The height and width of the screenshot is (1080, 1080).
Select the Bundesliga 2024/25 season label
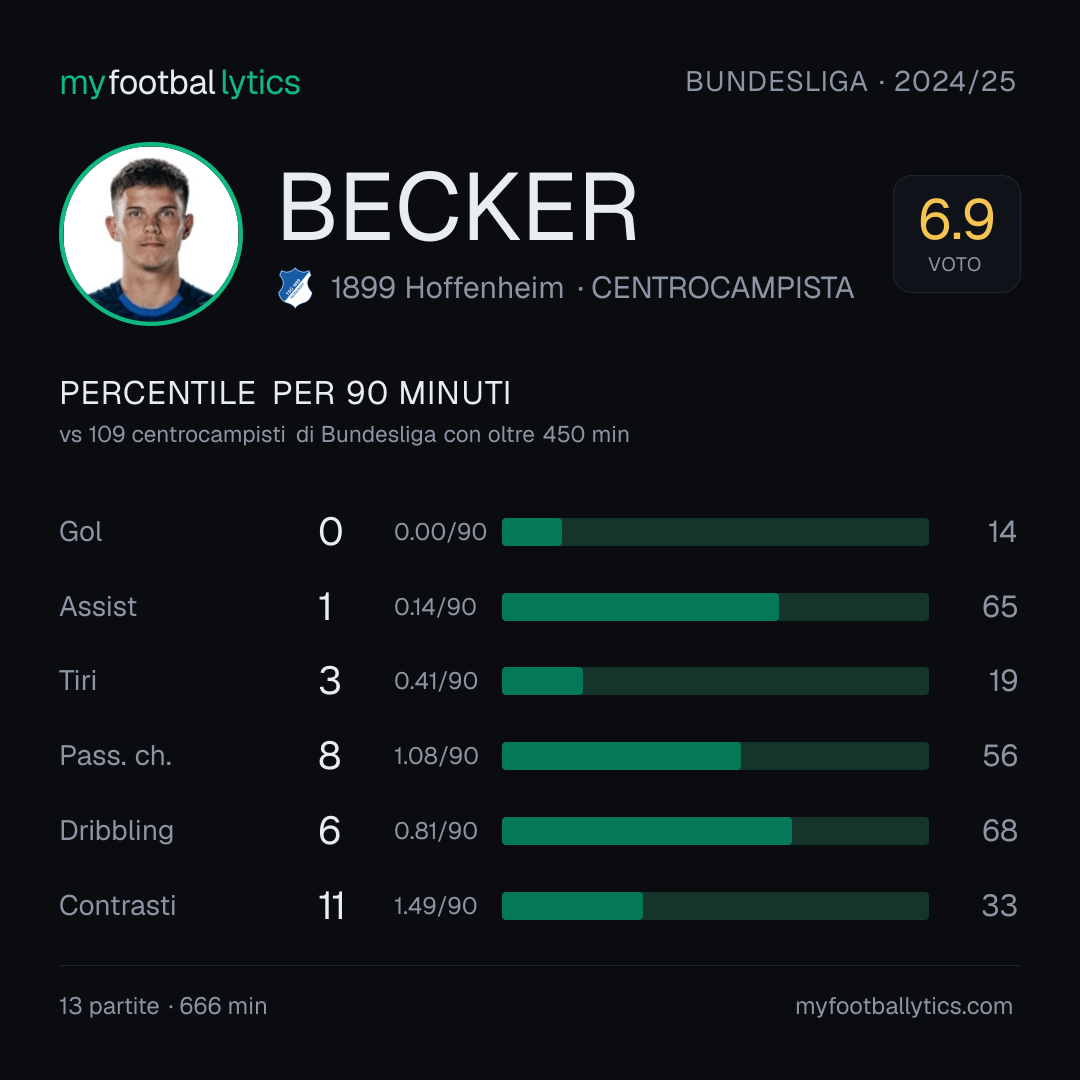coord(850,82)
